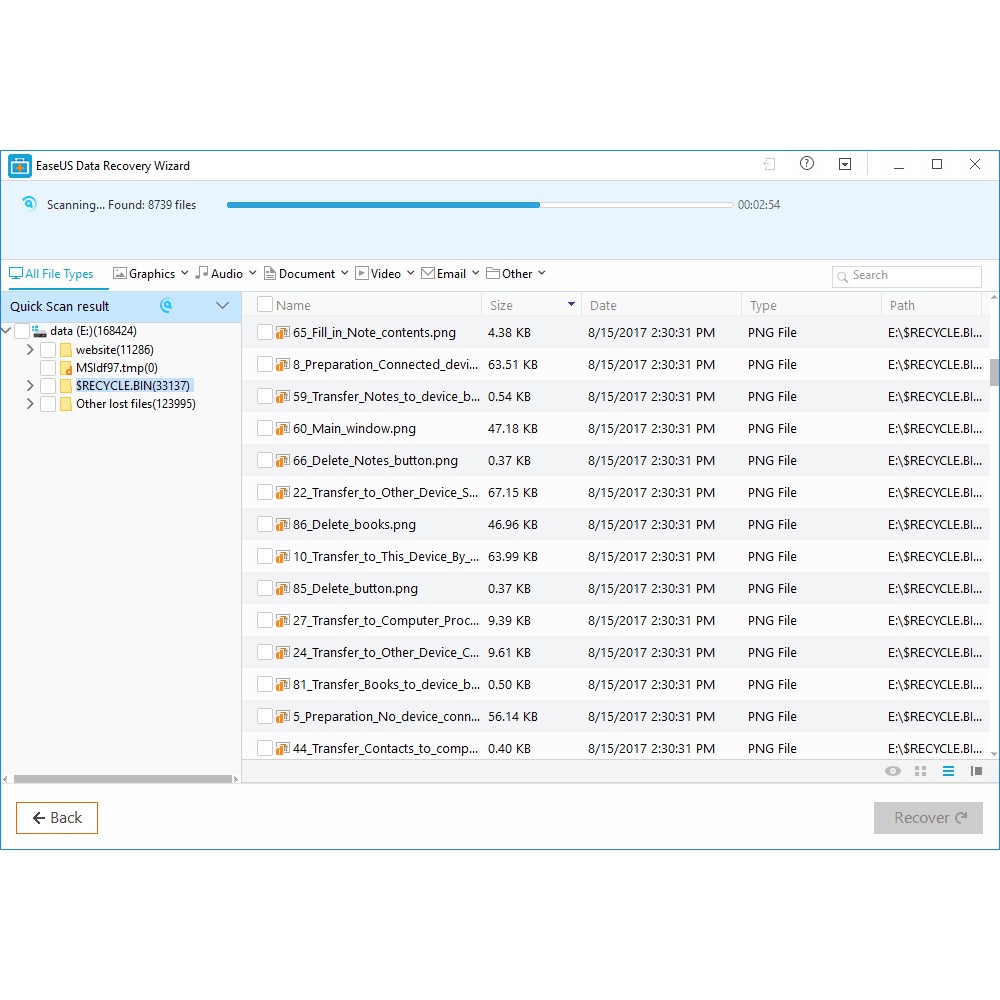Check the box for 60_Main_window.png
1000x1000 pixels.
coord(265,428)
